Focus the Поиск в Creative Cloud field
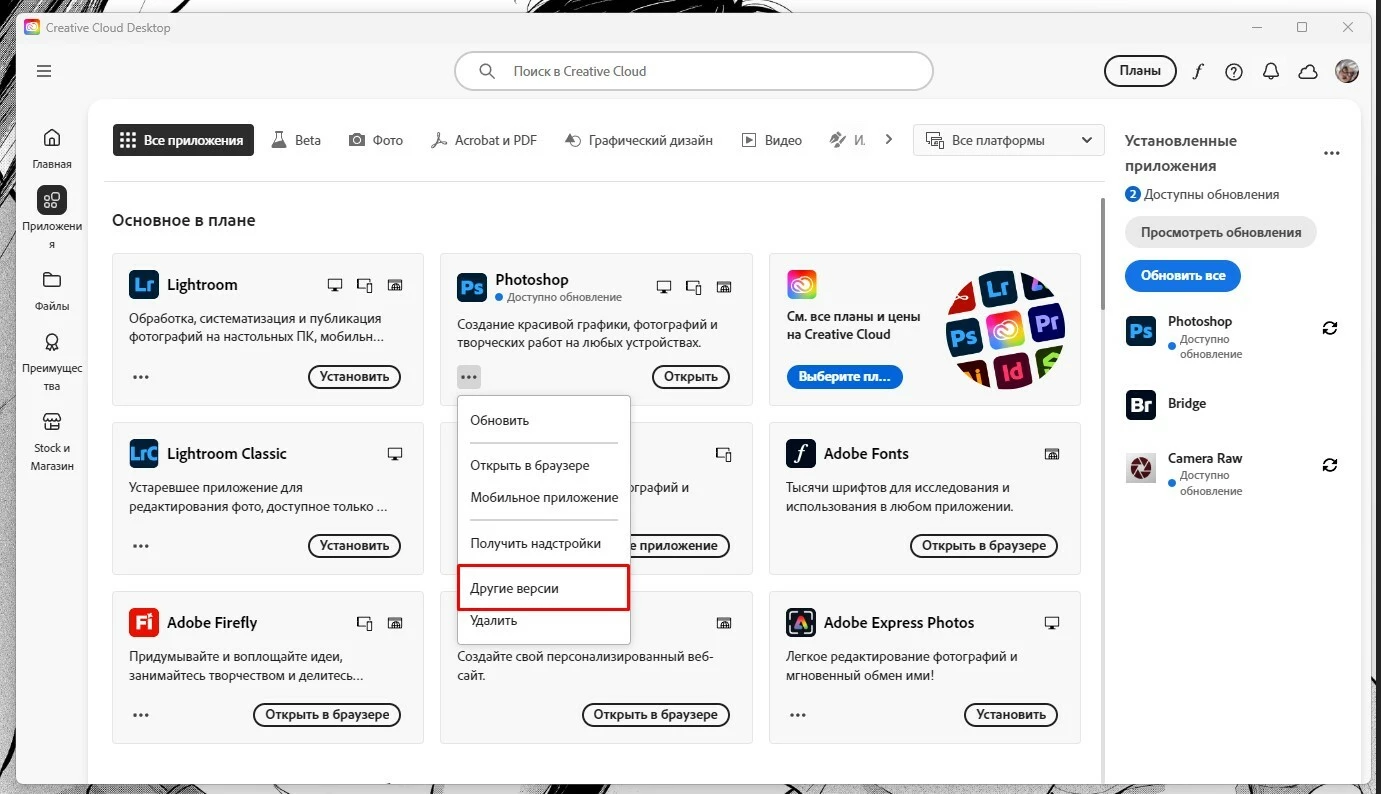 (x=694, y=71)
